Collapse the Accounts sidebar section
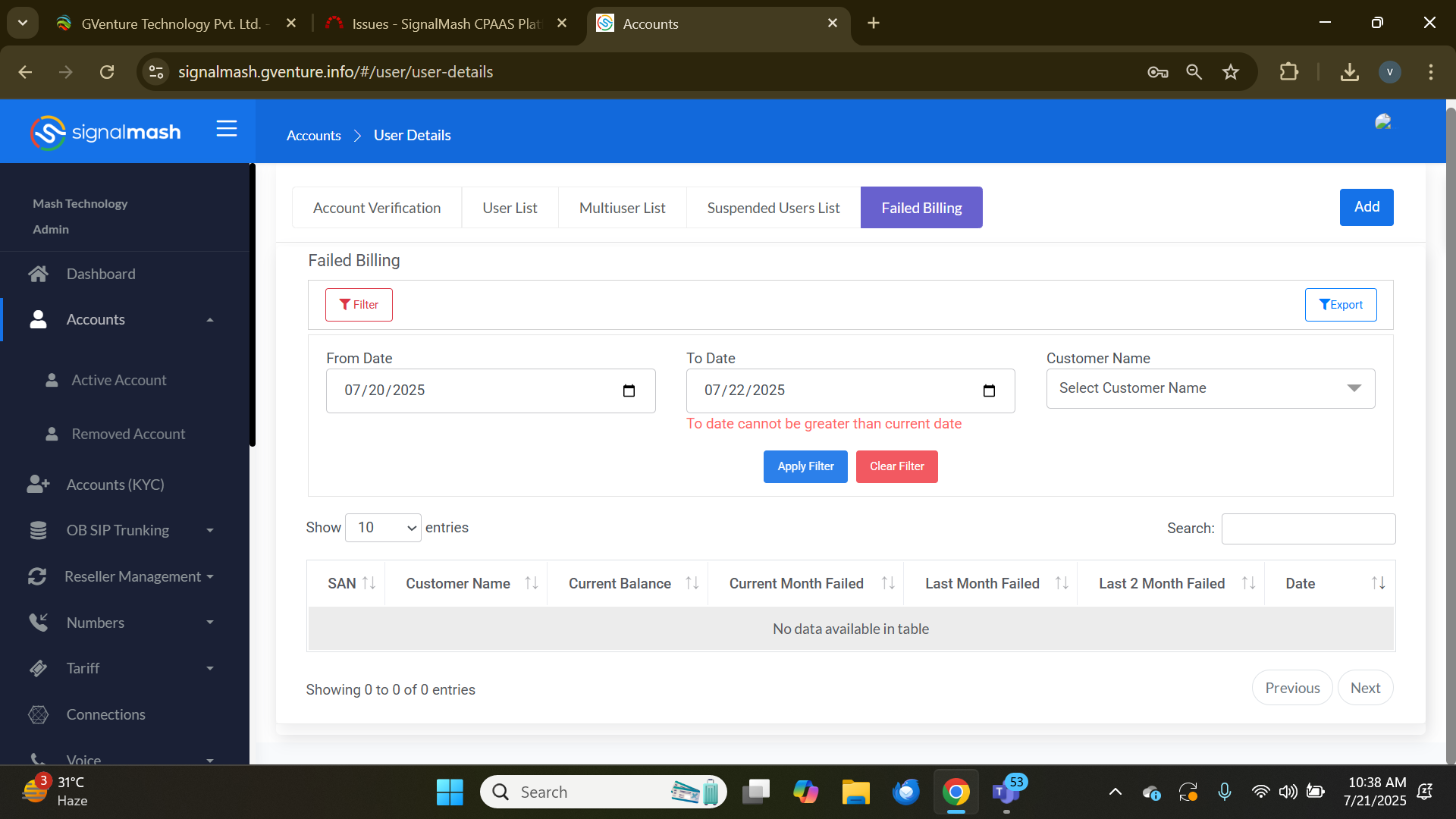This screenshot has width=1456, height=819. click(x=210, y=320)
